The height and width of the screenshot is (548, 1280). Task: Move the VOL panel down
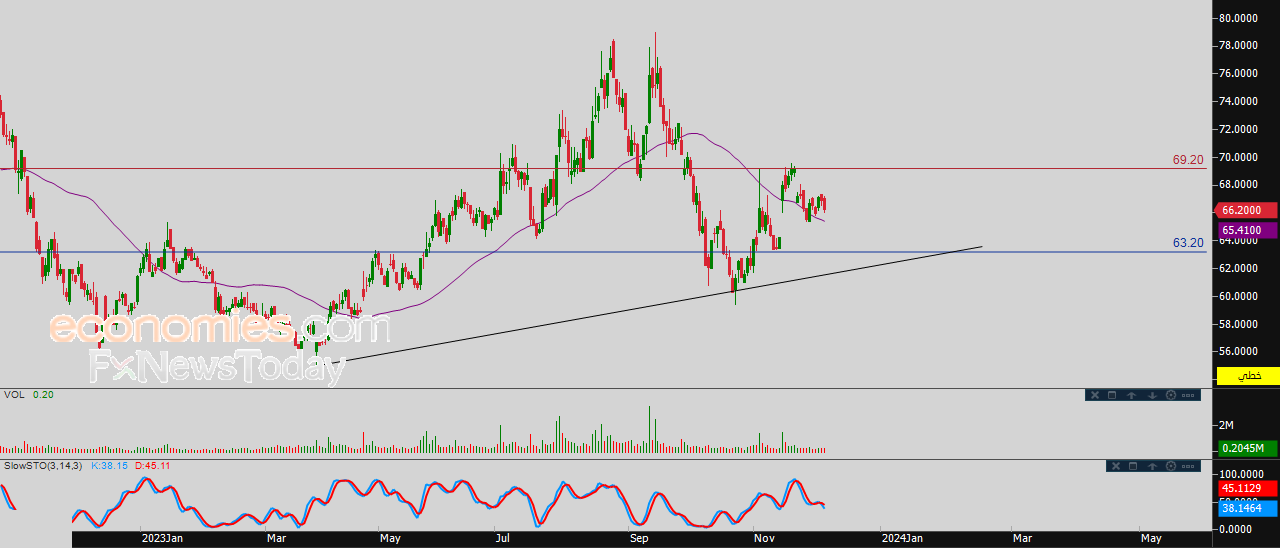pos(1152,395)
